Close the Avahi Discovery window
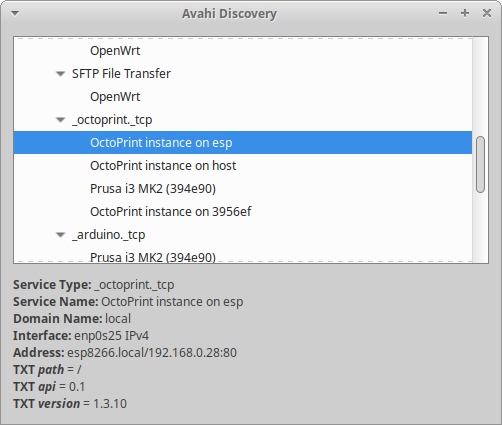502x425 pixels. pos(487,13)
